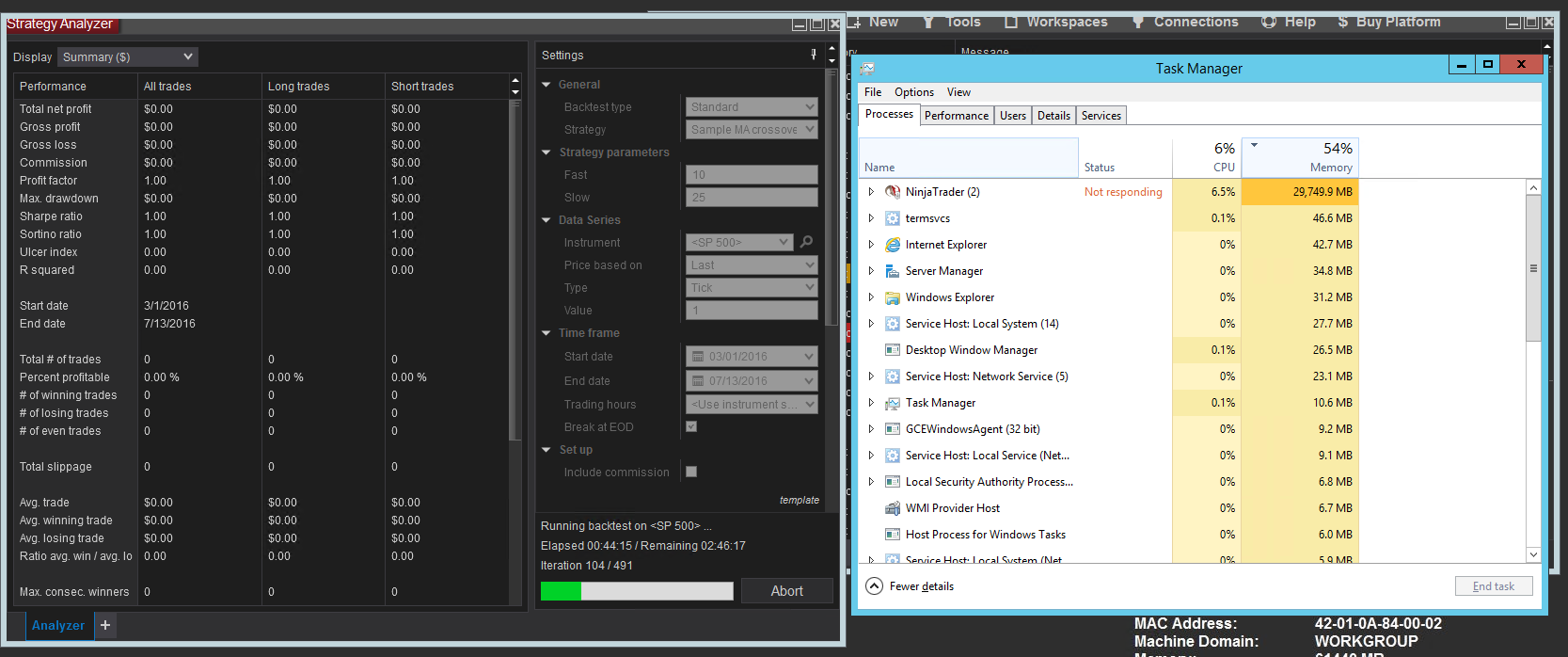Click the End task button

click(x=1494, y=586)
